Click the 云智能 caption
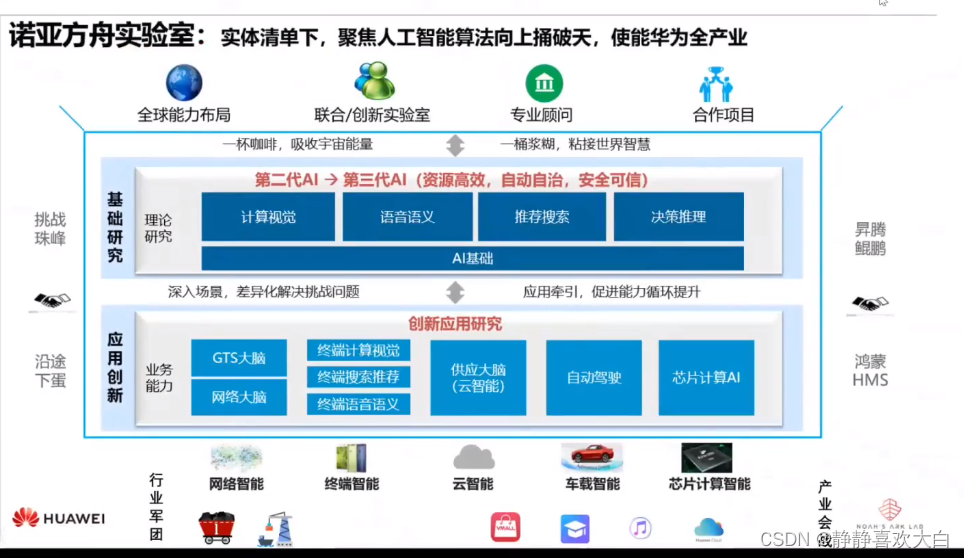The image size is (964, 558). pyautogui.click(x=473, y=484)
